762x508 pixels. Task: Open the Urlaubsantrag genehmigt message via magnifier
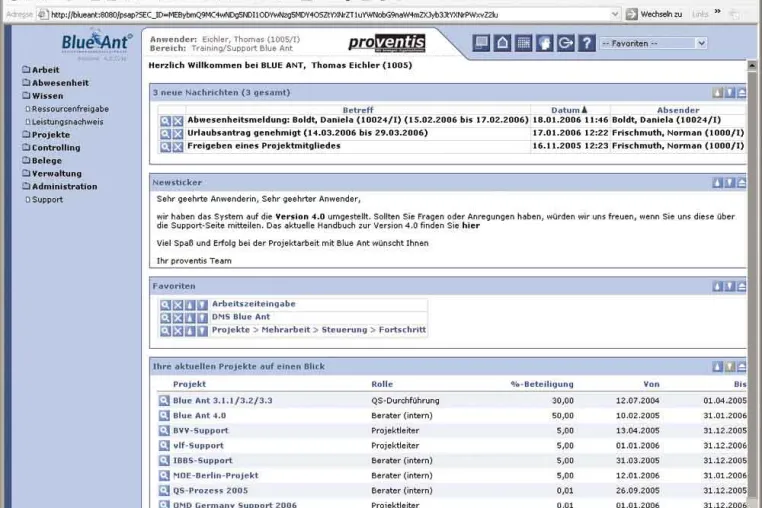(x=165, y=134)
